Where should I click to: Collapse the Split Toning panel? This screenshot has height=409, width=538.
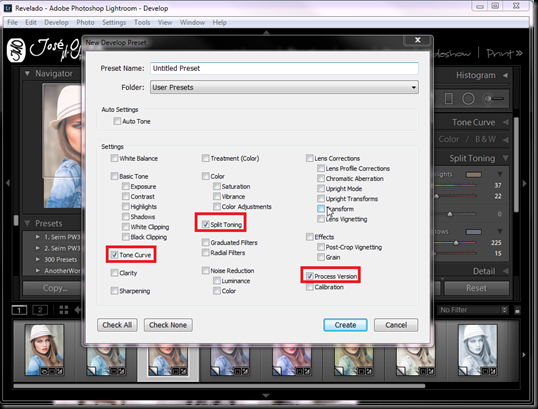tap(505, 158)
